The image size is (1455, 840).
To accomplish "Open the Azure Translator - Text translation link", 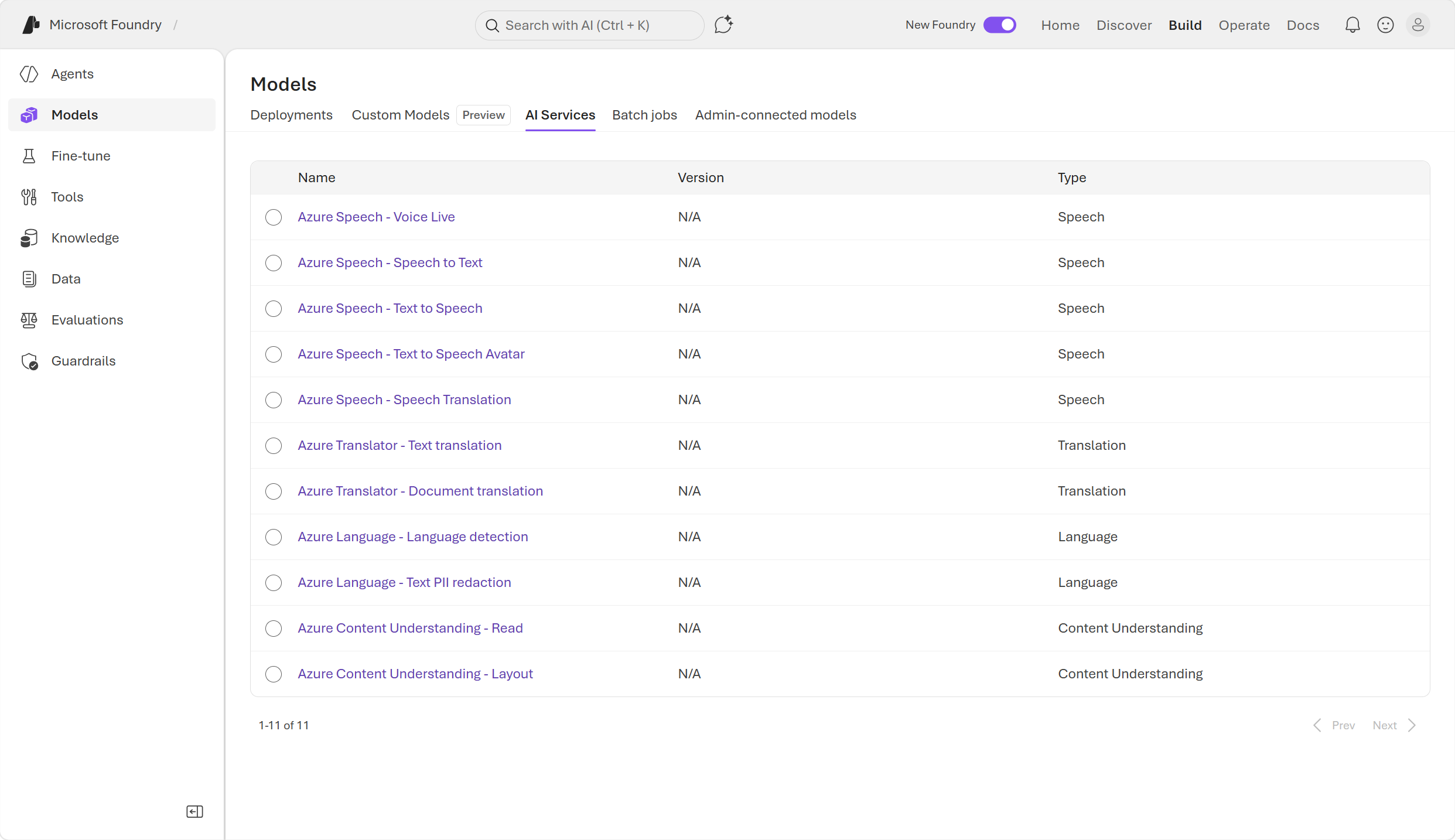I will coord(399,445).
